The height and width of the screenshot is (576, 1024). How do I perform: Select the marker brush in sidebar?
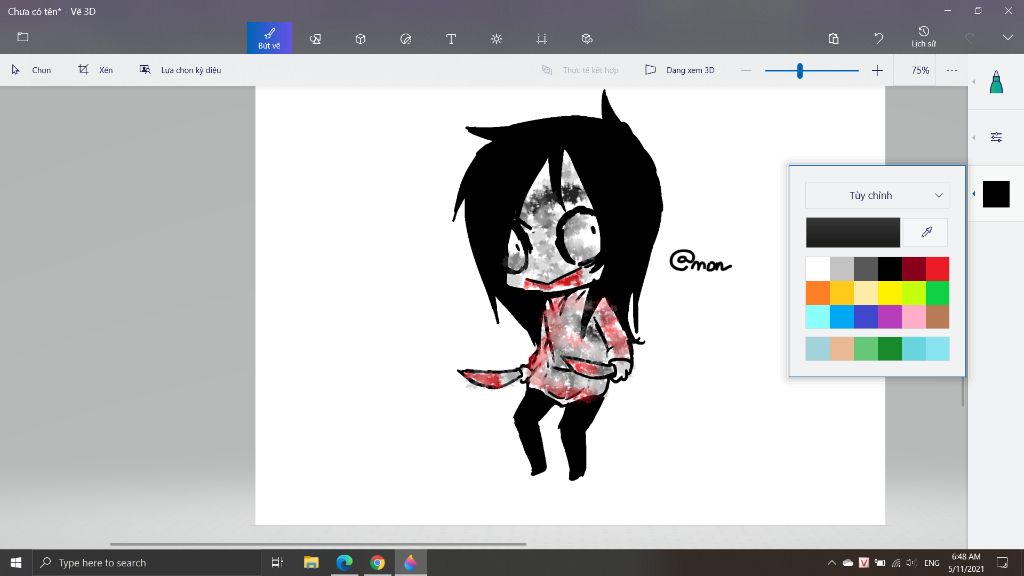(996, 82)
